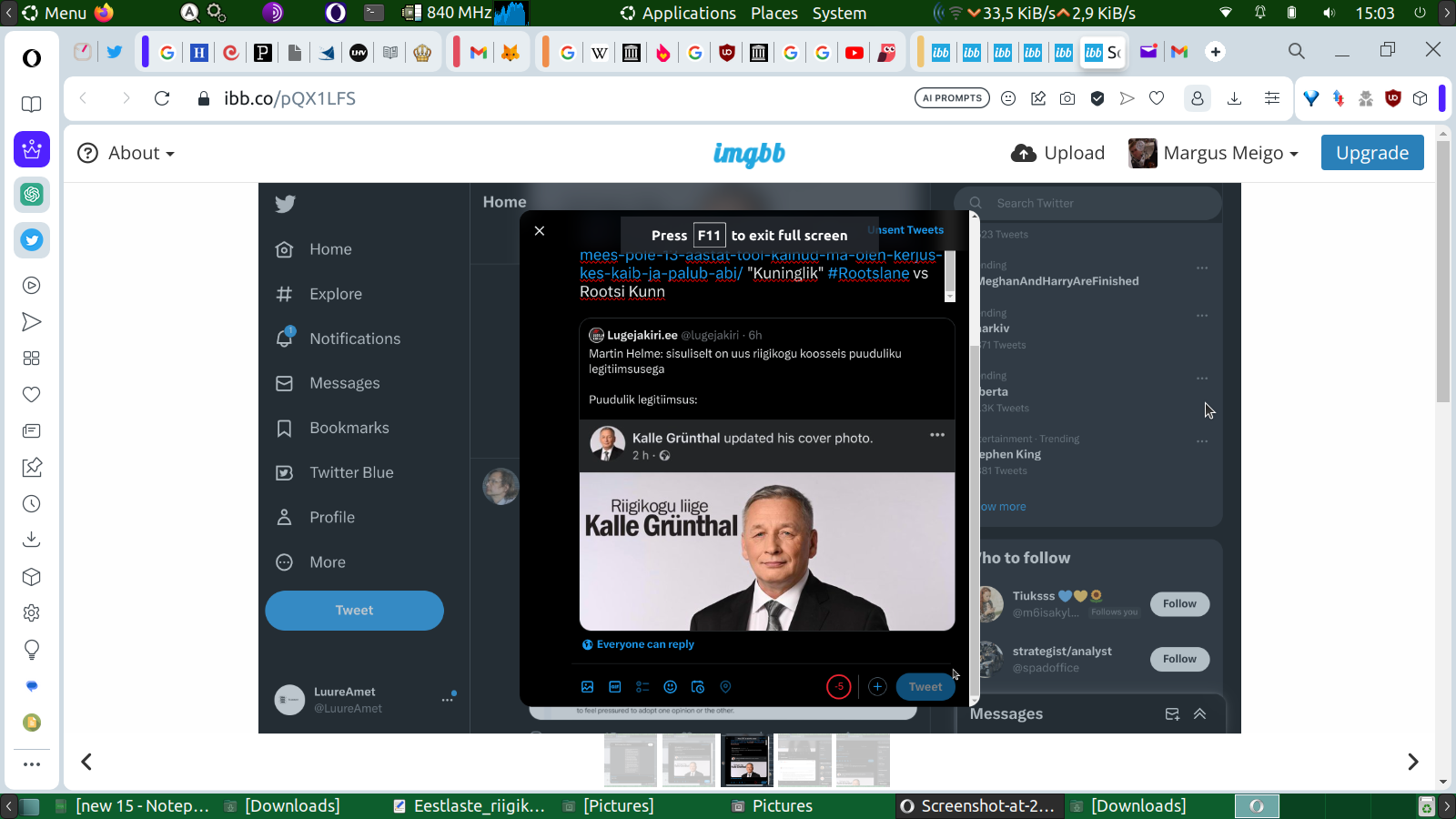Viewport: 1456px width, 819px height.
Task: Open the sidebar lightbulb tips icon
Action: click(x=32, y=650)
